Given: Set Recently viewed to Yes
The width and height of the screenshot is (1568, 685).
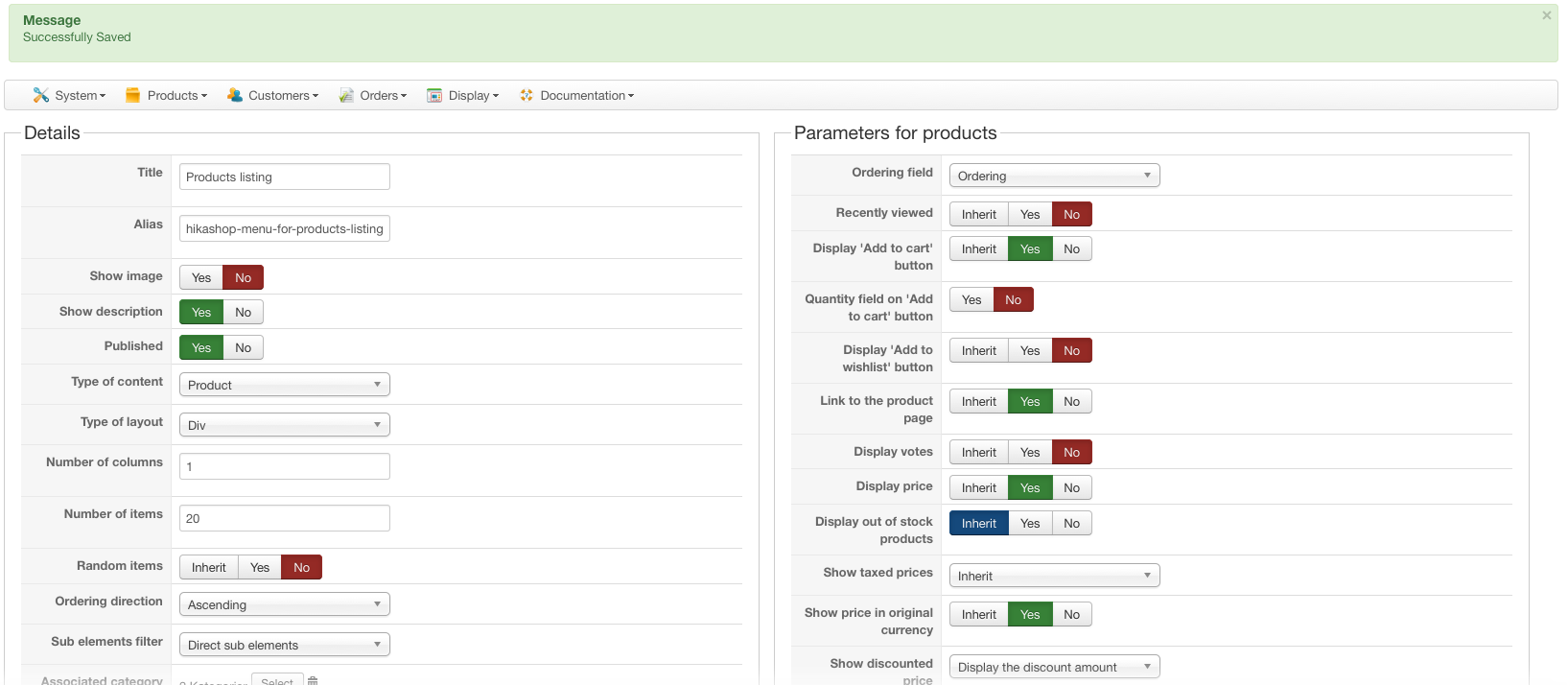Looking at the screenshot, I should tap(1030, 214).
